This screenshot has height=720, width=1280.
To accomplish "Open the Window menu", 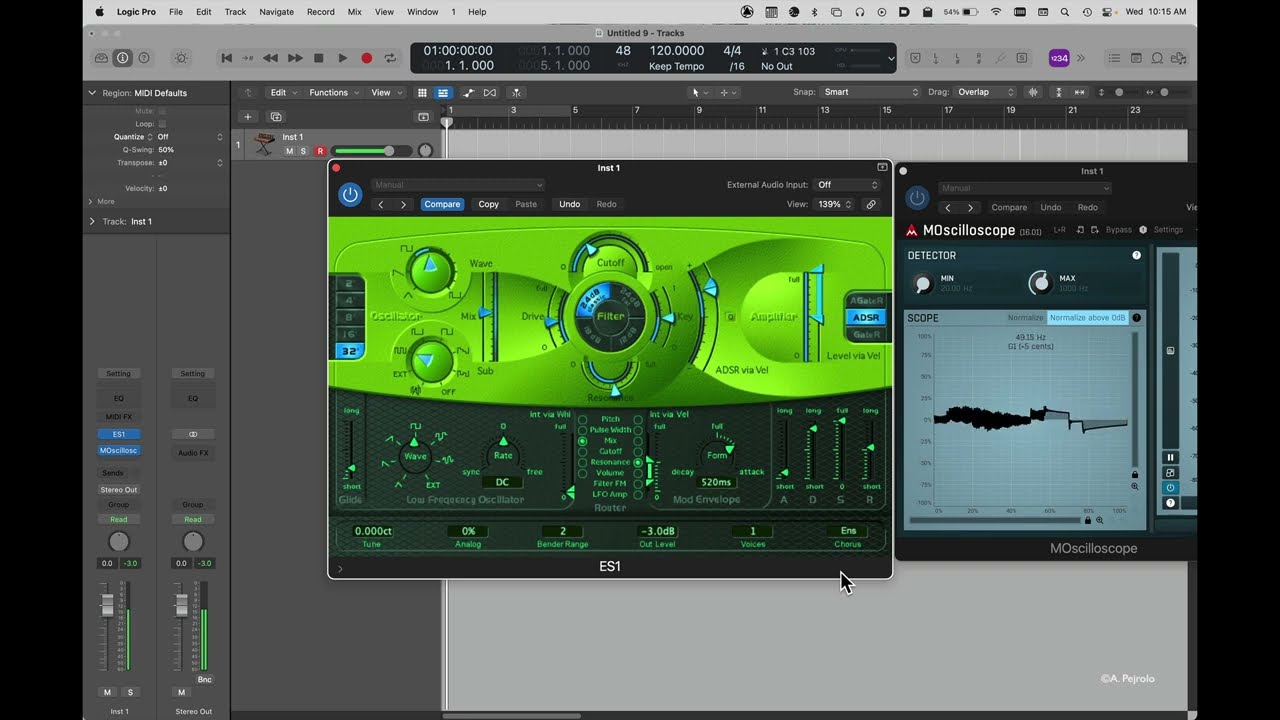I will click(x=422, y=12).
